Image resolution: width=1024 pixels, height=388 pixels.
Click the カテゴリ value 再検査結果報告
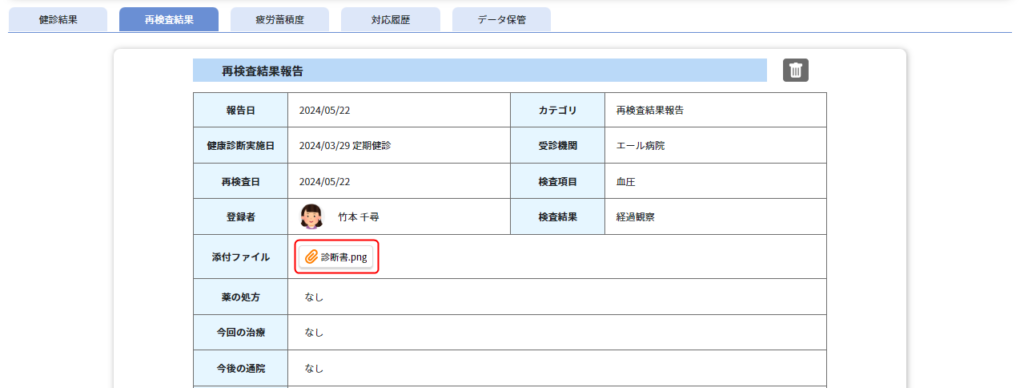point(650,110)
